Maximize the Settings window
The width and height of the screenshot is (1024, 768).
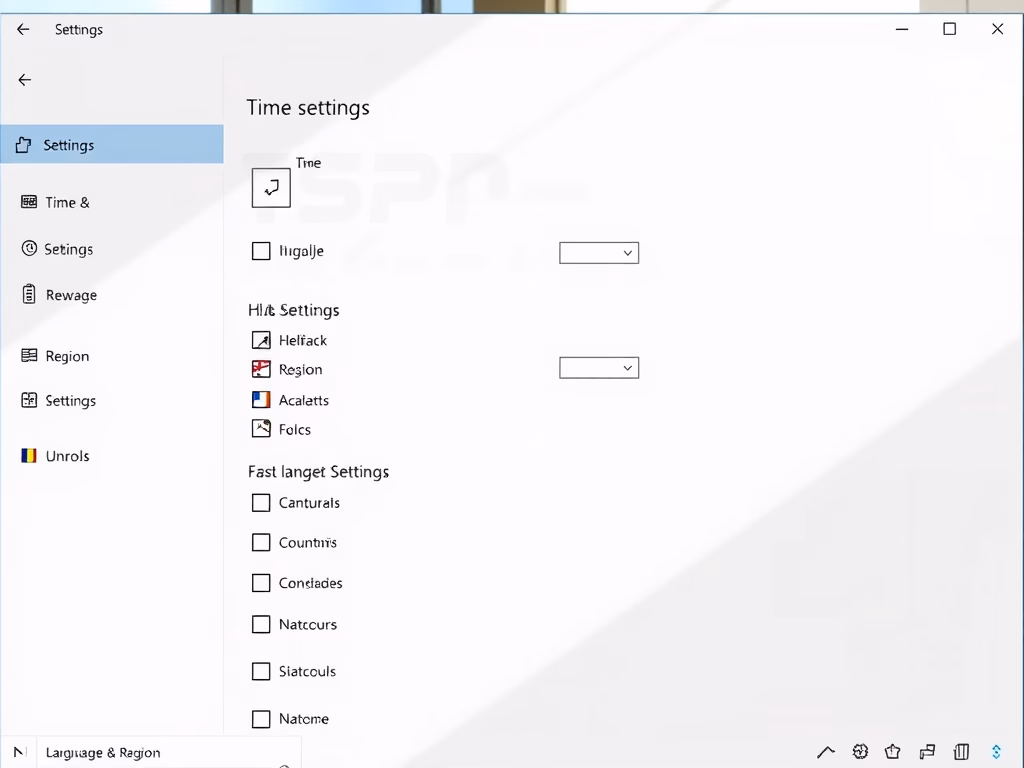click(x=950, y=29)
